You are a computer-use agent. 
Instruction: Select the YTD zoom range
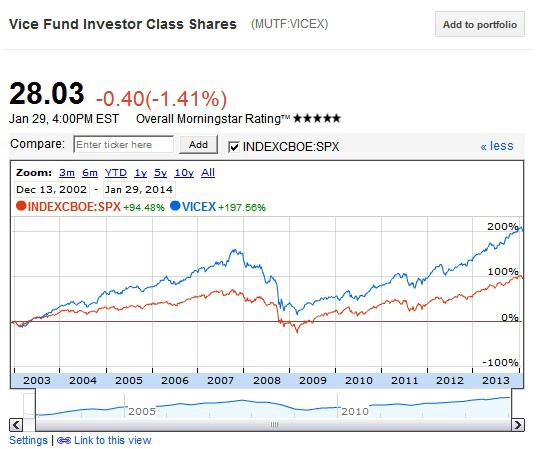116,173
